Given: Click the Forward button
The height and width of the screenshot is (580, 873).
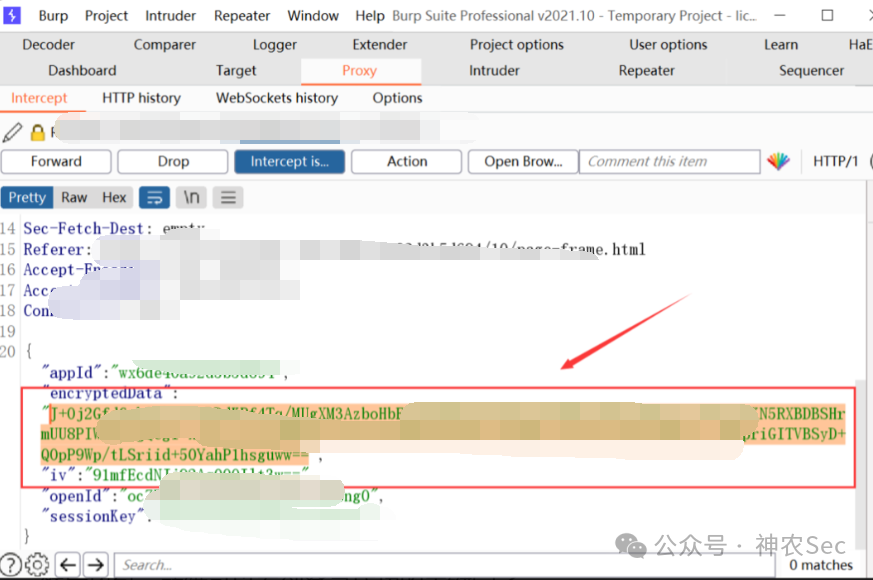Looking at the screenshot, I should pyautogui.click(x=56, y=161).
